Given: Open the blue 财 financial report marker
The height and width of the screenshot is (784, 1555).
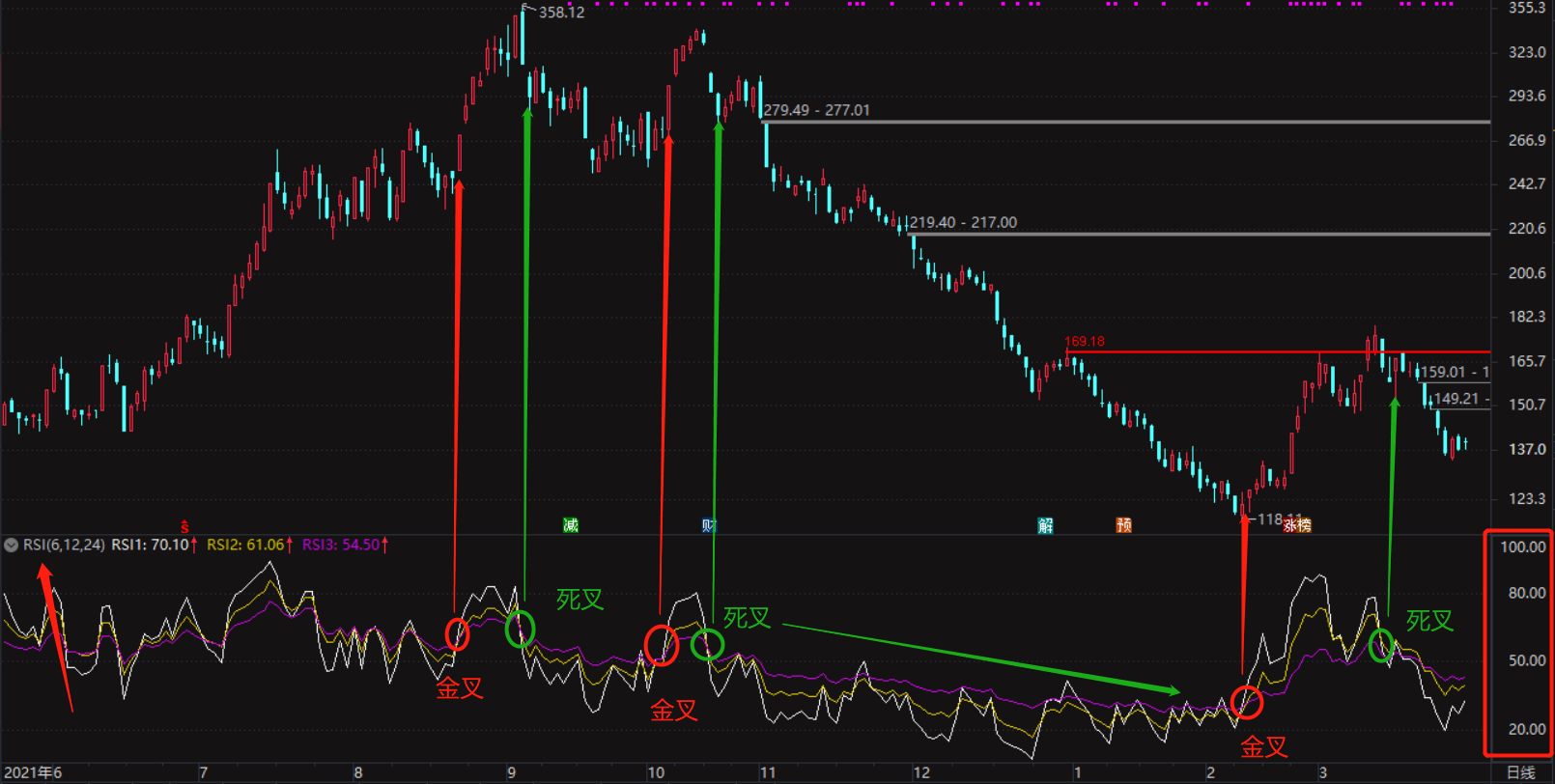Looking at the screenshot, I should click(709, 525).
